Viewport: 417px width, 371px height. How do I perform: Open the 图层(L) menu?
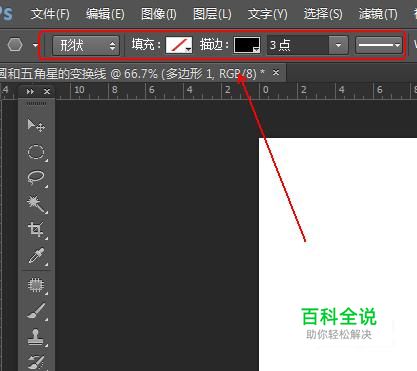212,14
